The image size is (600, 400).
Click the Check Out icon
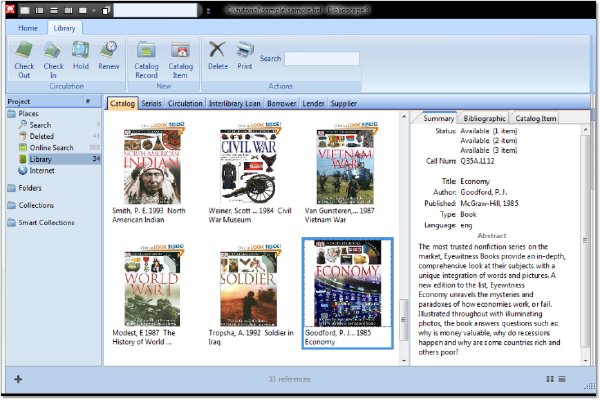click(24, 51)
